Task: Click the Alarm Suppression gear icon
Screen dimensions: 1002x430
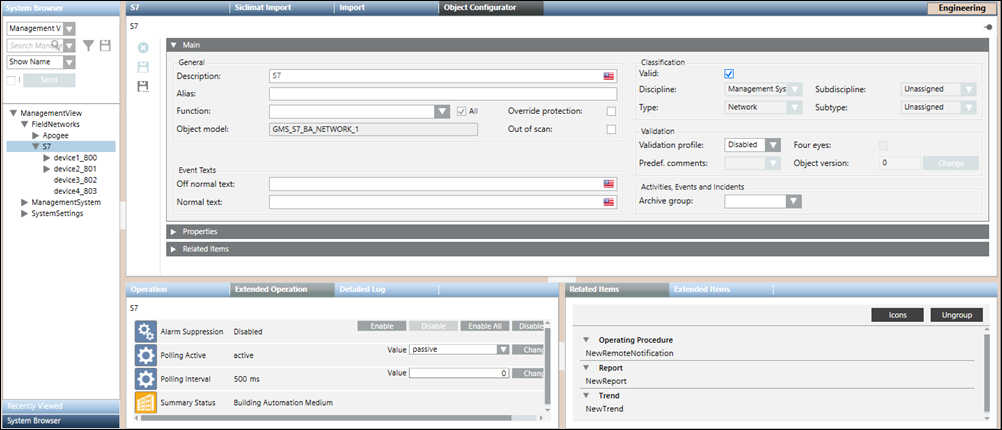Action: click(146, 331)
